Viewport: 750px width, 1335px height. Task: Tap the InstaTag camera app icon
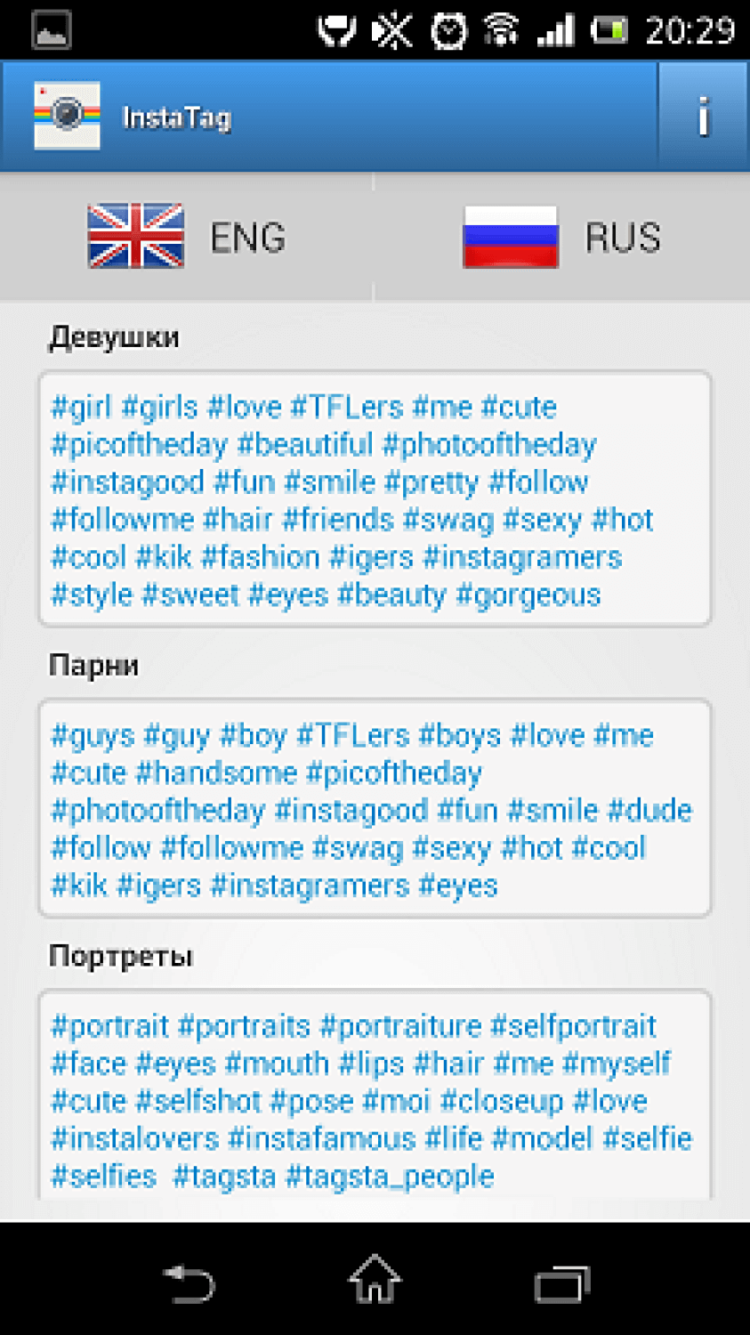[x=67, y=116]
